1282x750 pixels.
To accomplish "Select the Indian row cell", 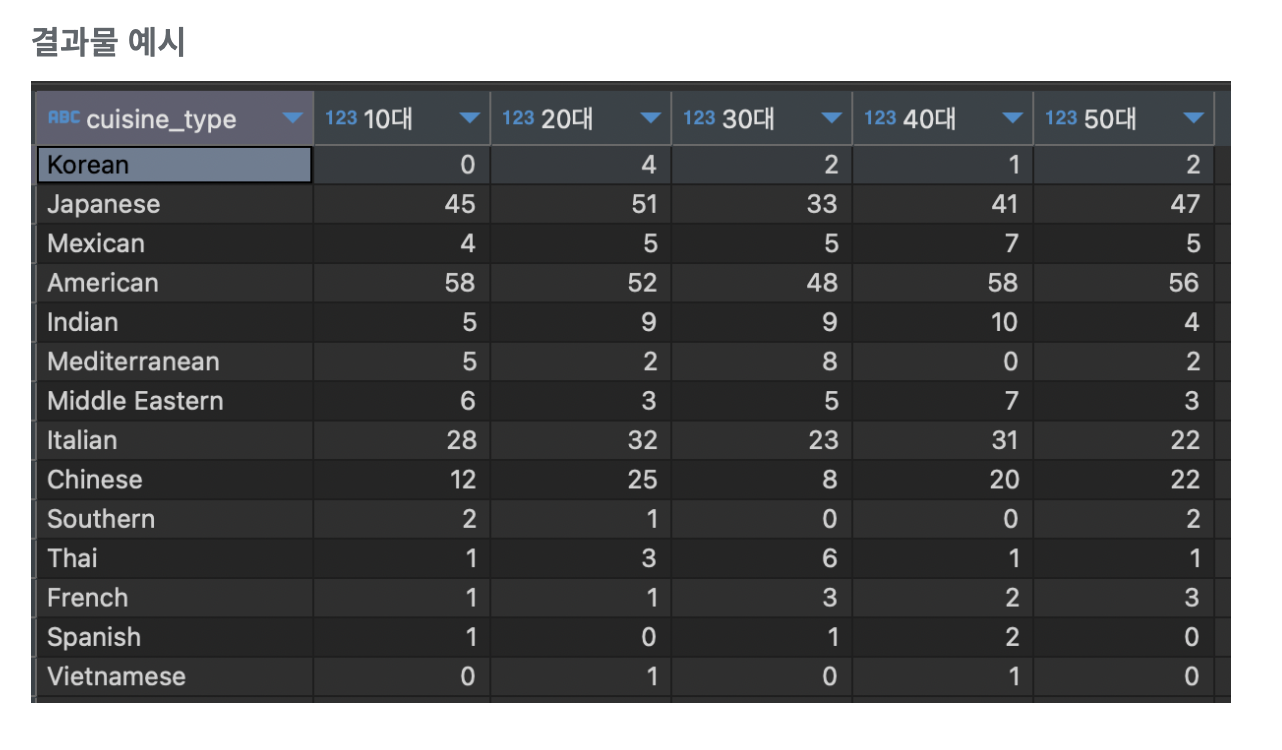I will click(174, 322).
